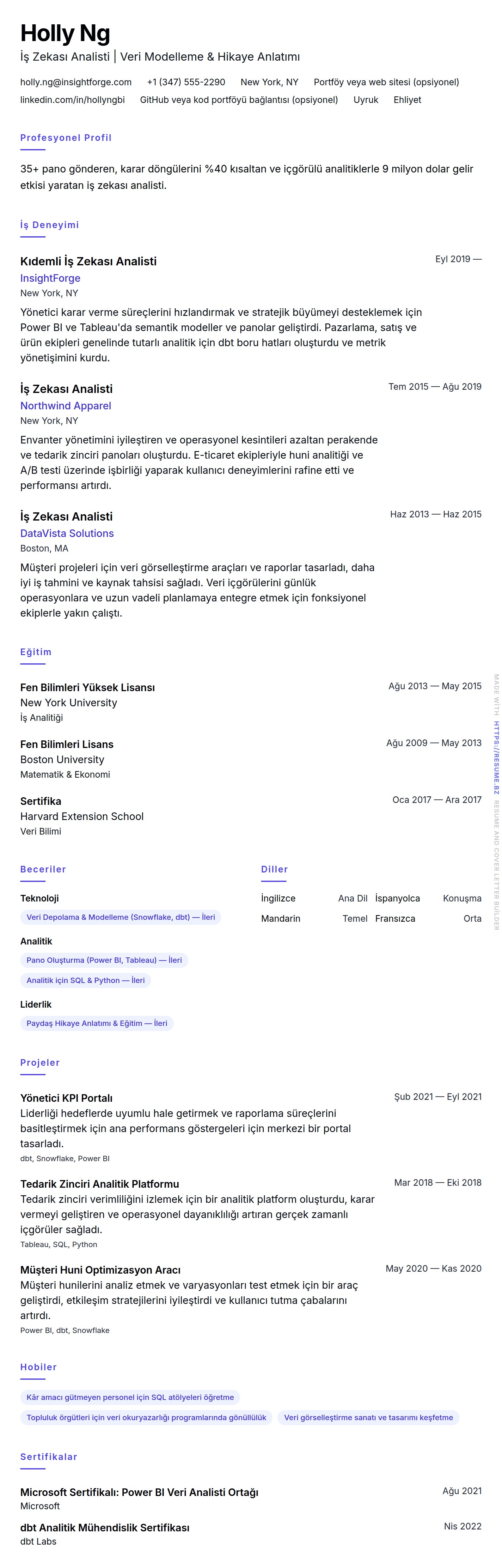Click the GitHub veya kod portföyü bağlantısı text
The width and height of the screenshot is (502, 1568).
pyautogui.click(x=239, y=100)
